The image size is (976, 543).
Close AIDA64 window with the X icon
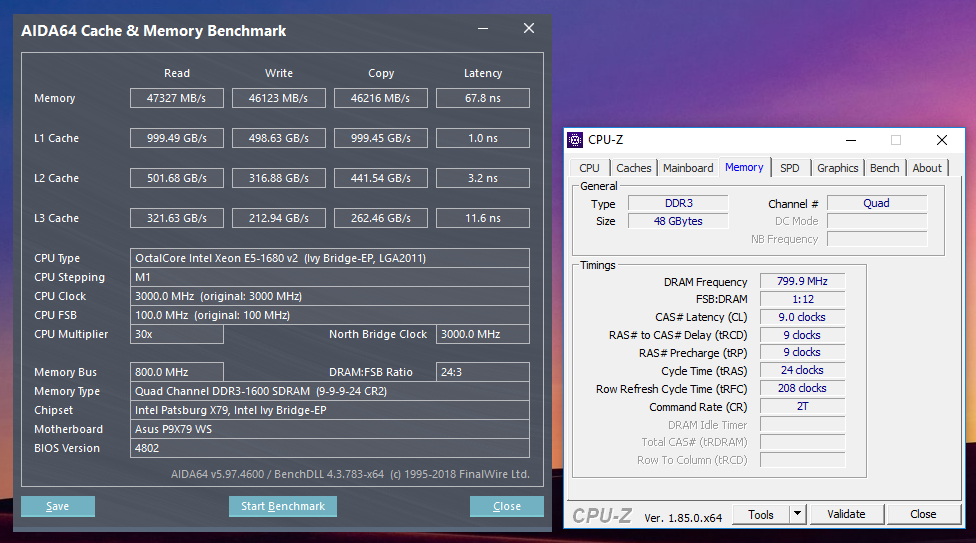click(x=529, y=29)
